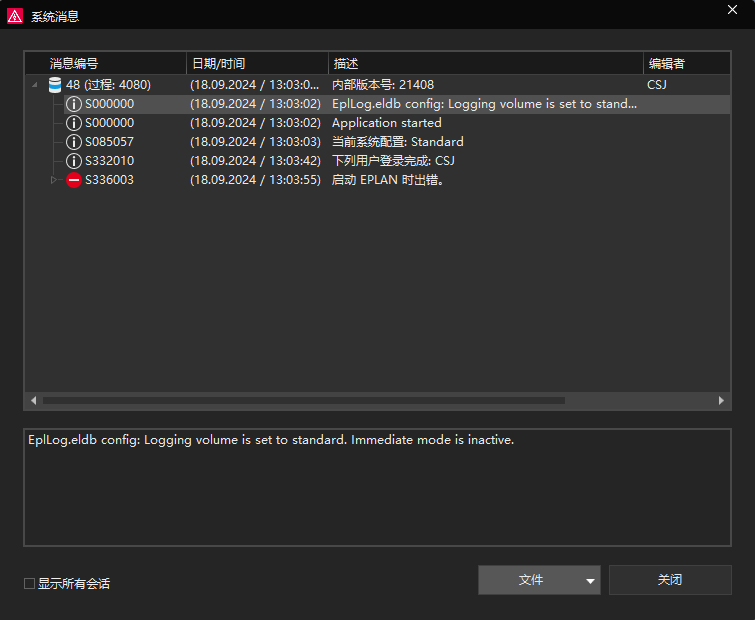This screenshot has height=620, width=755.
Task: Click the database icon of session 48
Action: 55,85
